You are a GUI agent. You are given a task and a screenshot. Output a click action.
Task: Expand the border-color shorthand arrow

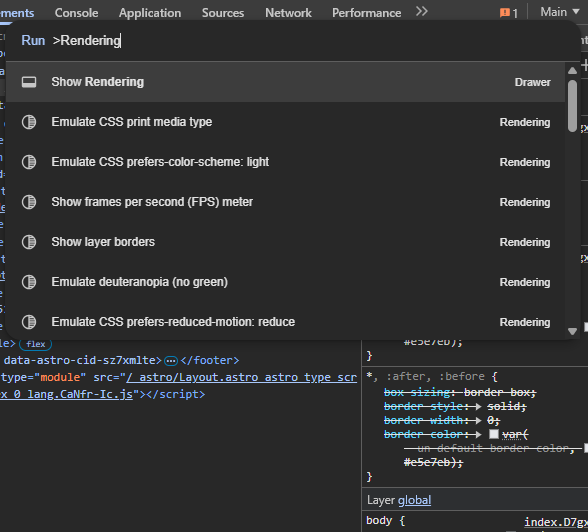[478, 435]
